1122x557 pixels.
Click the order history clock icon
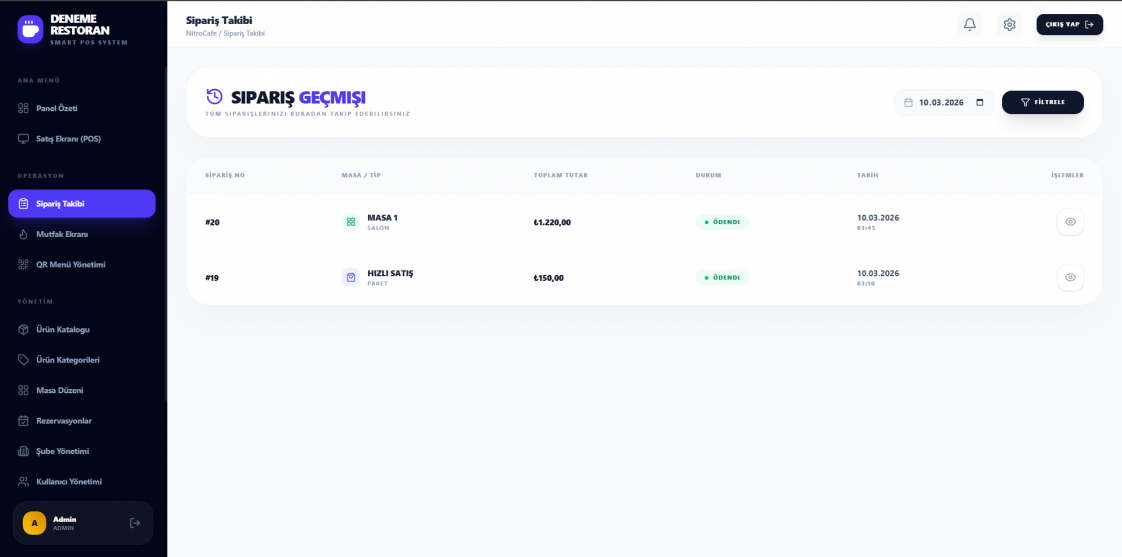click(214, 97)
